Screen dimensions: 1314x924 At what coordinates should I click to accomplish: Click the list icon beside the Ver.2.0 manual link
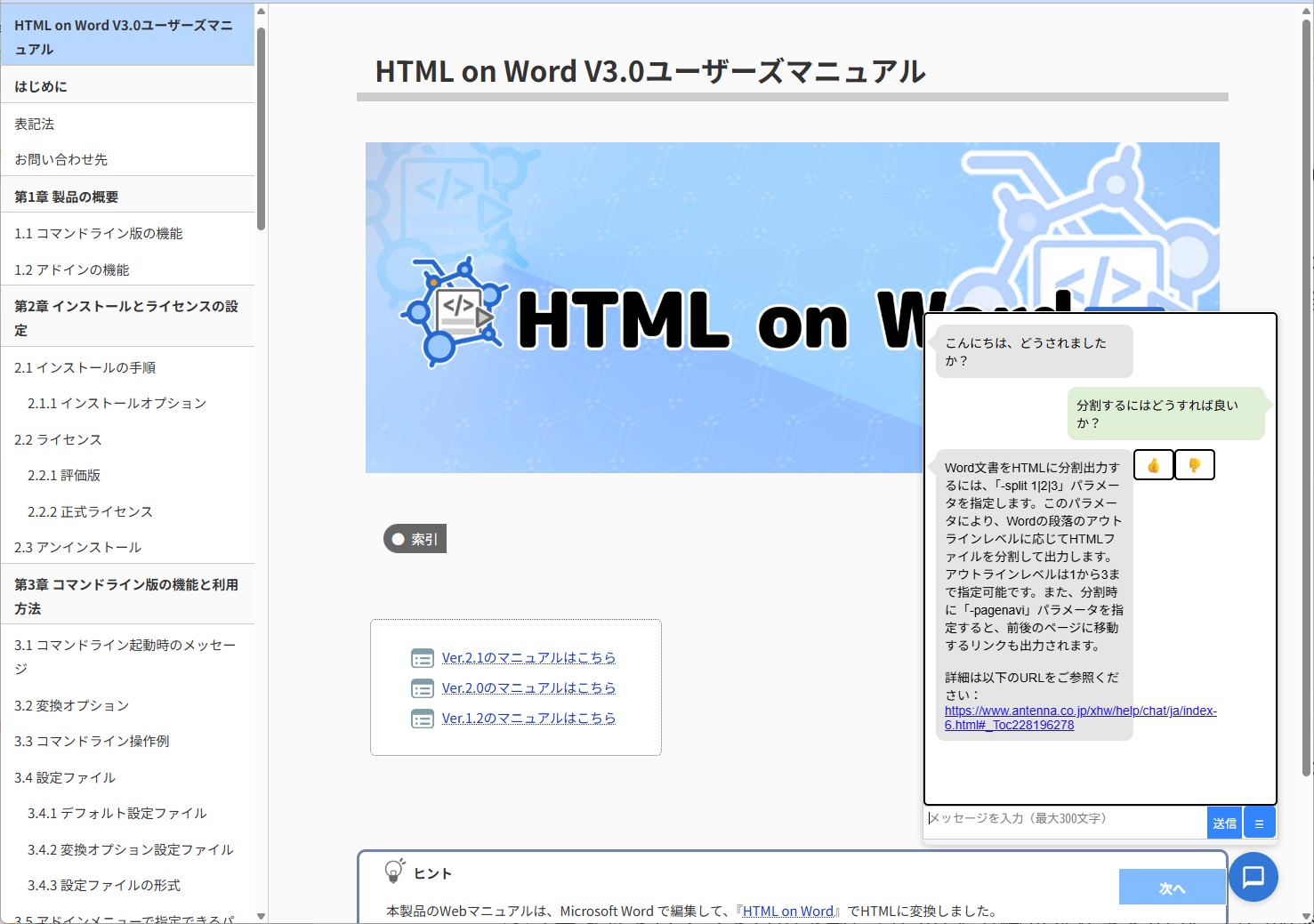pyautogui.click(x=423, y=688)
